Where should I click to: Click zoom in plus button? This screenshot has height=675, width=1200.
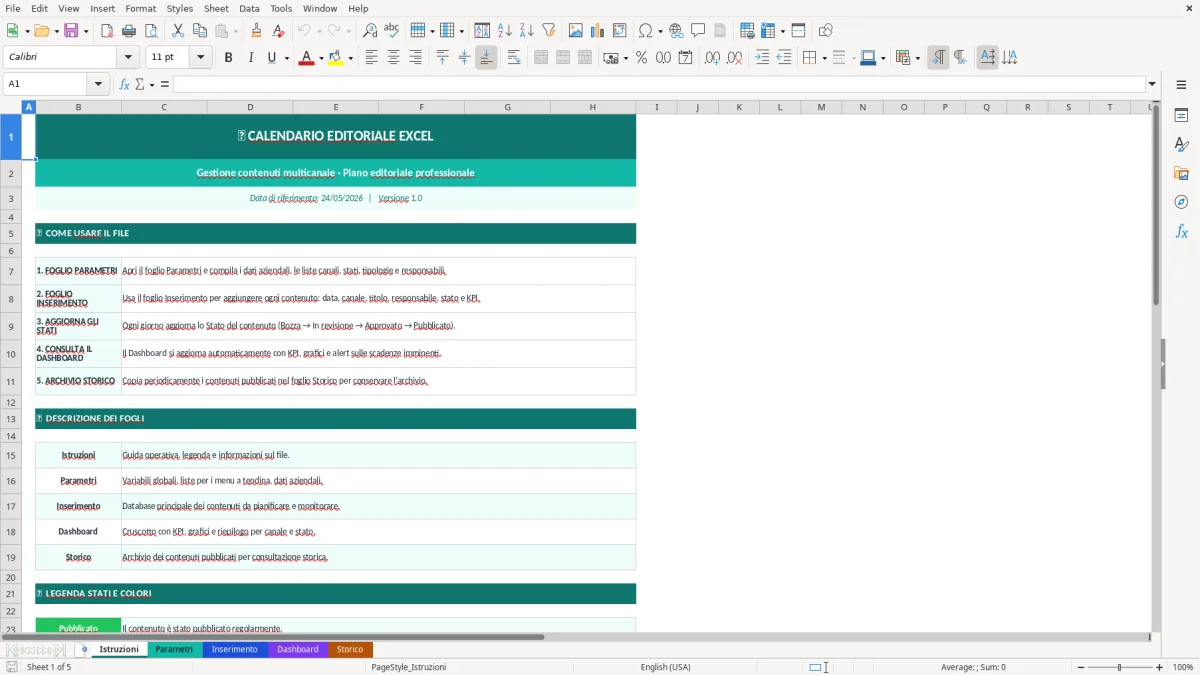1160,667
